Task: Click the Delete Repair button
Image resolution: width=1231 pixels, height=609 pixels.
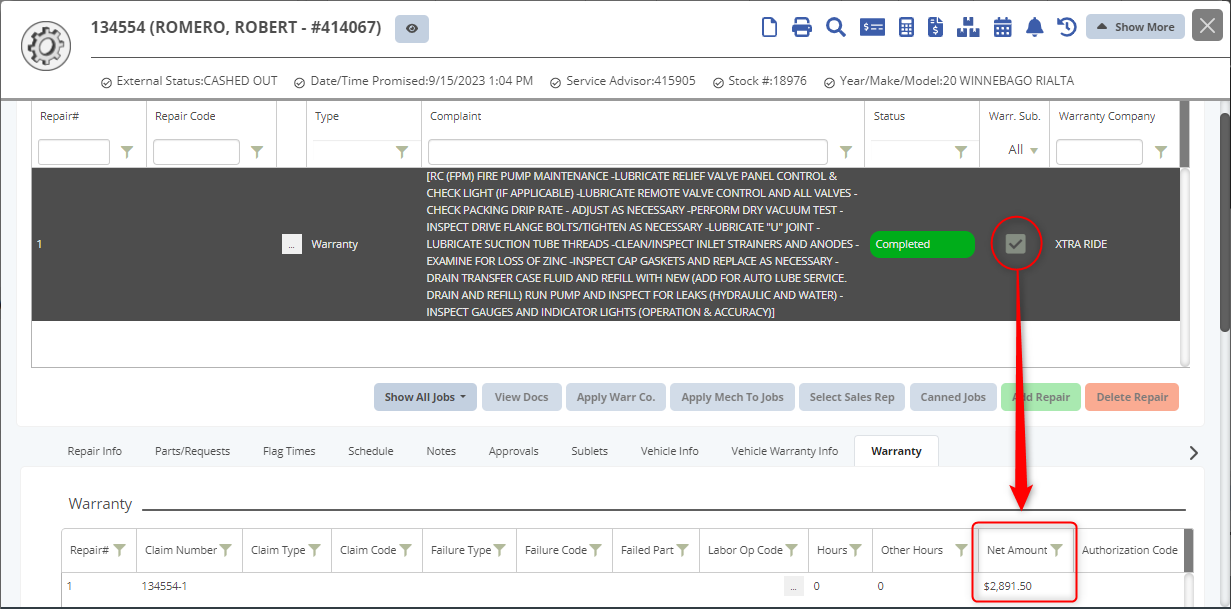Action: [1132, 397]
